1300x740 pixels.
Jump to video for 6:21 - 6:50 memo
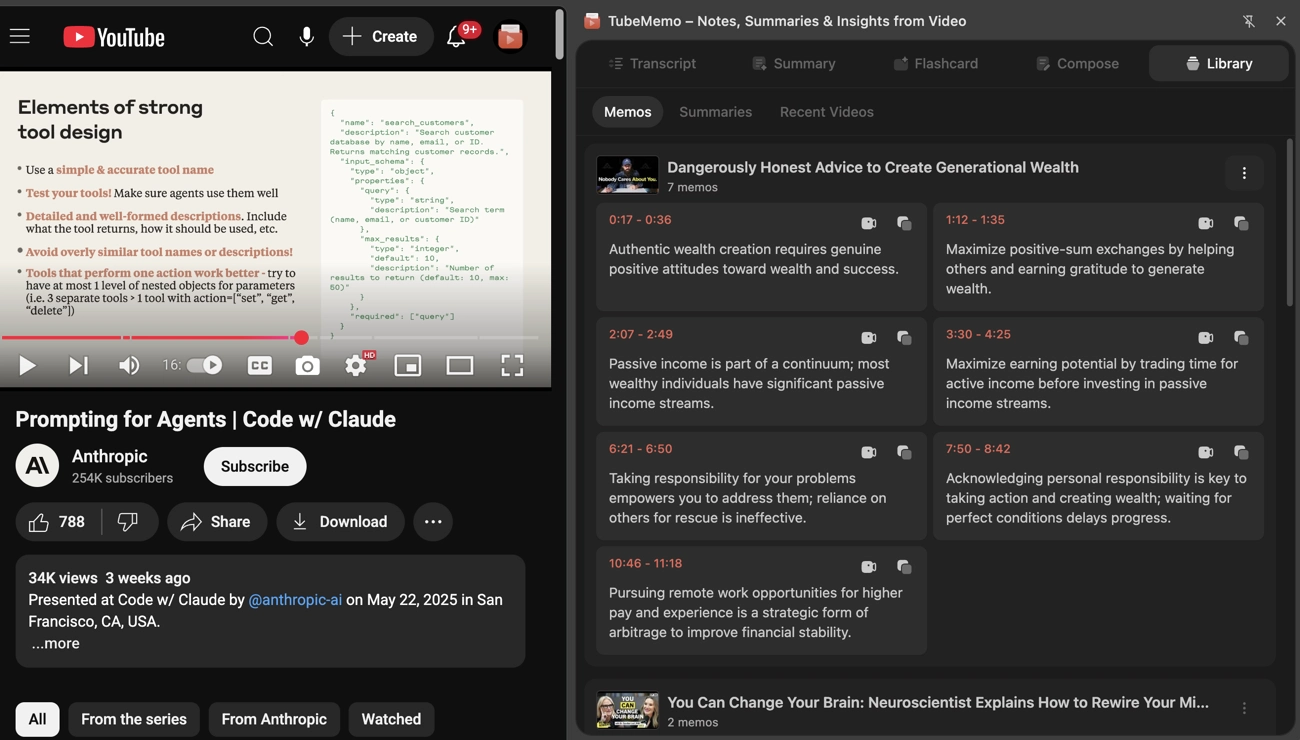point(869,452)
